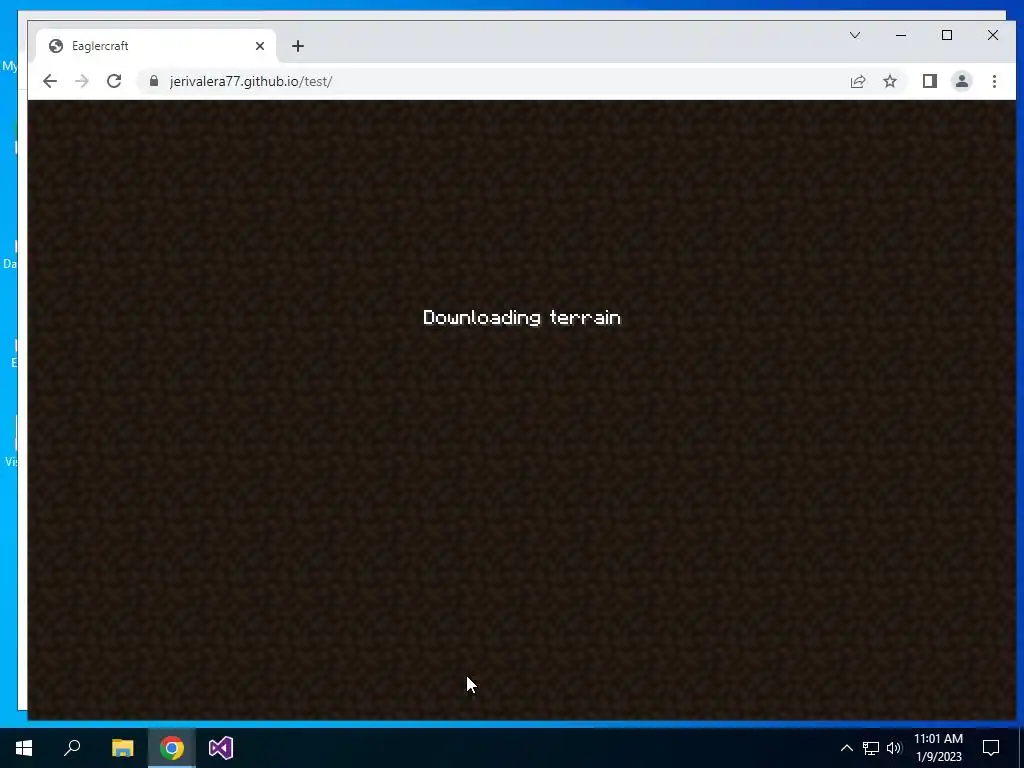The height and width of the screenshot is (768, 1024).
Task: Show hidden system tray icons
Action: pos(846,748)
